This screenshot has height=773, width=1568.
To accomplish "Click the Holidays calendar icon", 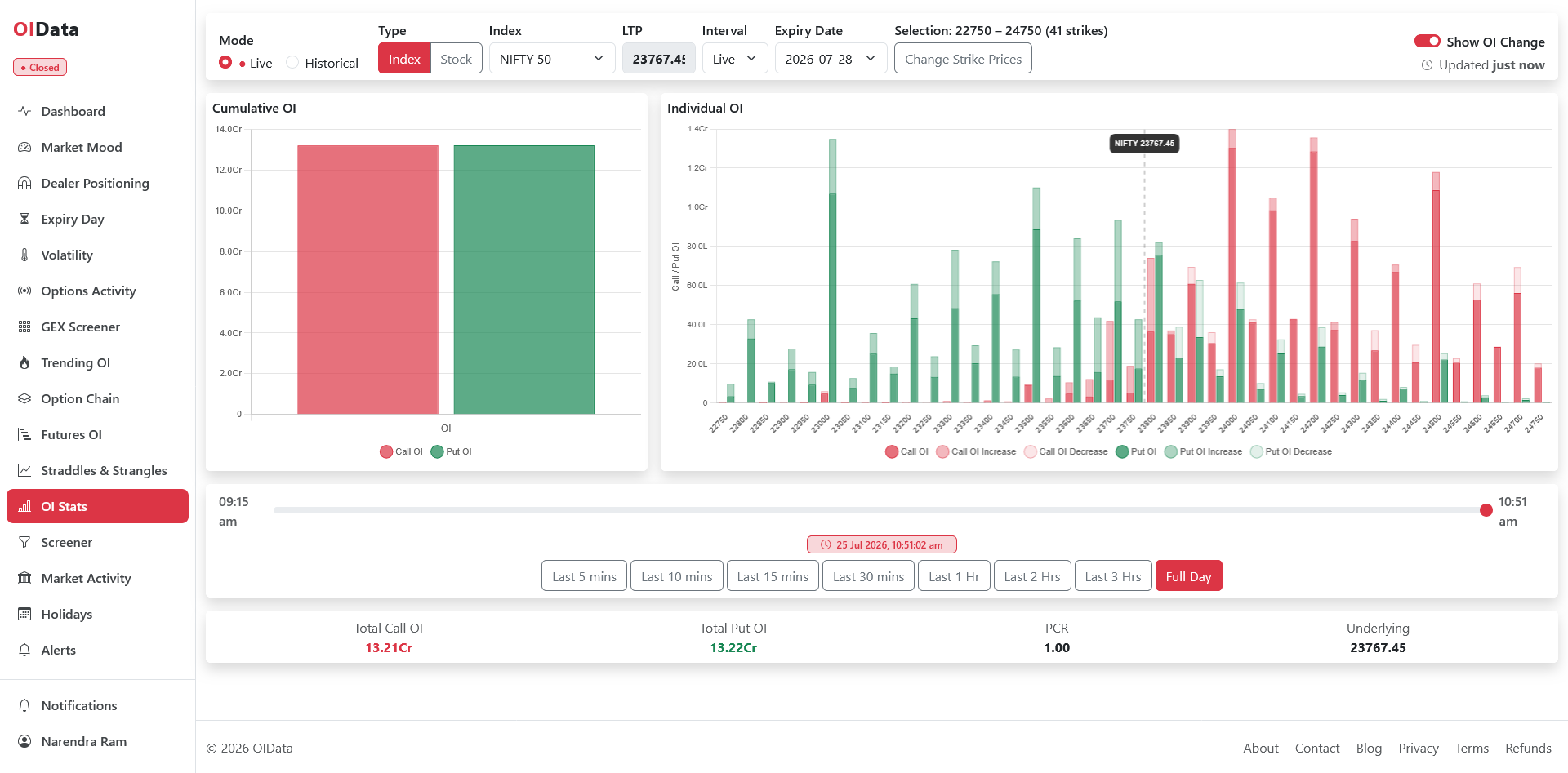I will 24,614.
